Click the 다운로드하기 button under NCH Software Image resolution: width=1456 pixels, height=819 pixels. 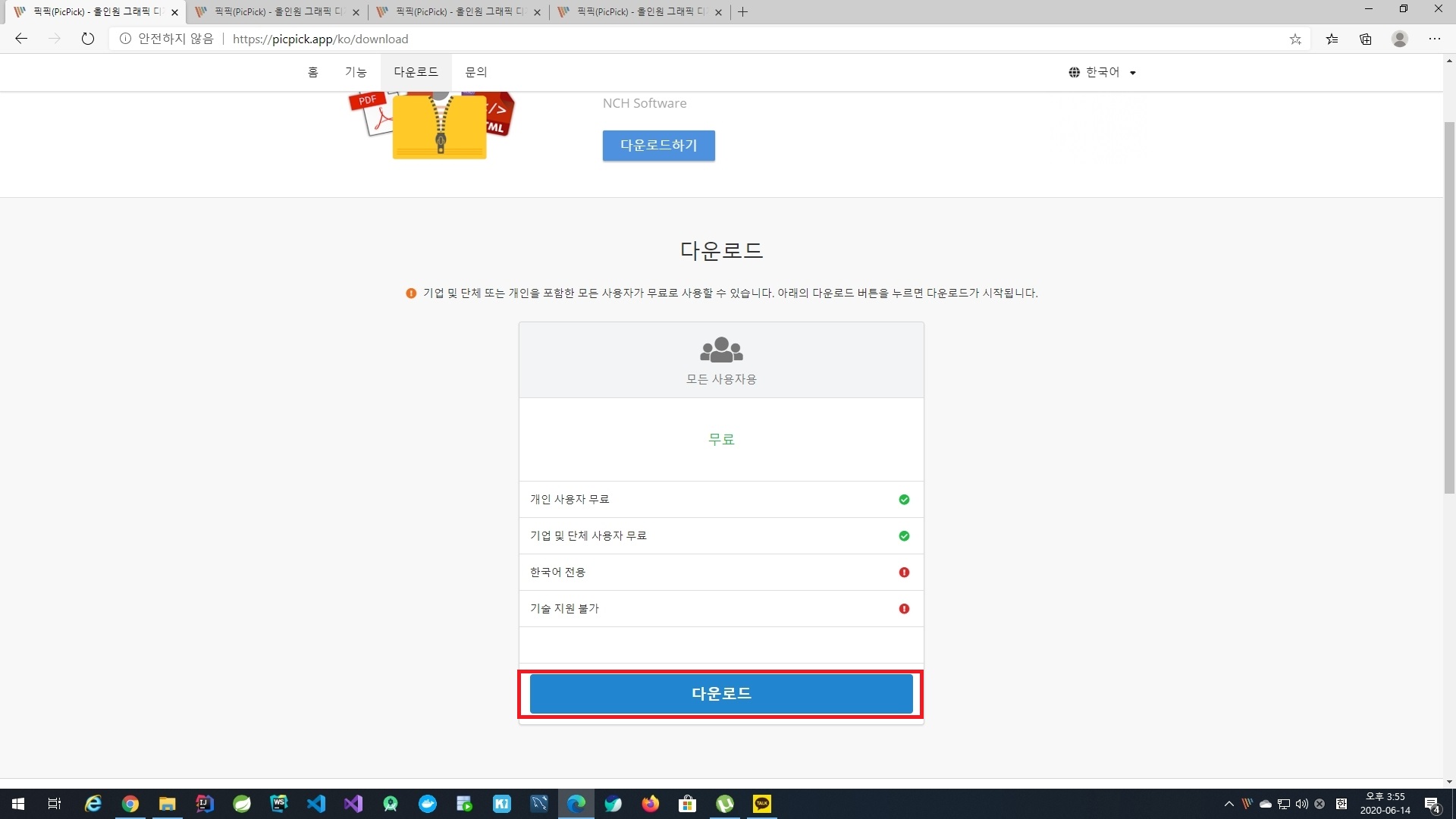point(658,146)
